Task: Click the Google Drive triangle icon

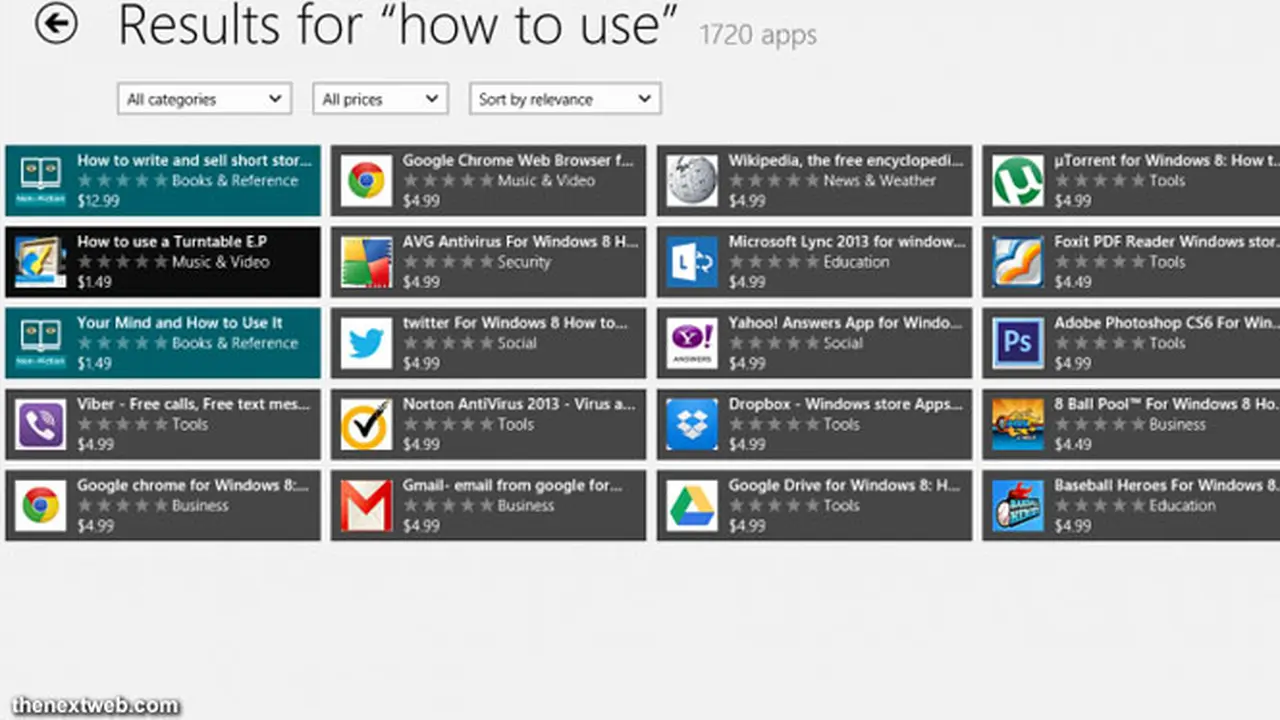Action: [692, 505]
